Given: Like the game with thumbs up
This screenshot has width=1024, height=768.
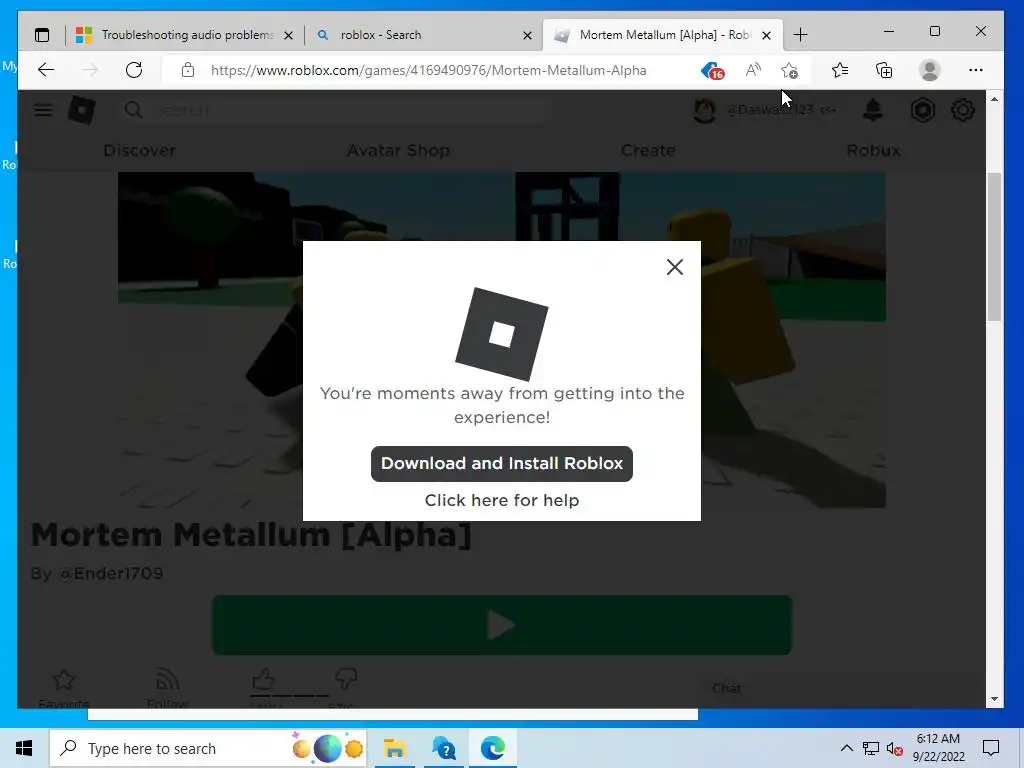Looking at the screenshot, I should 263,680.
